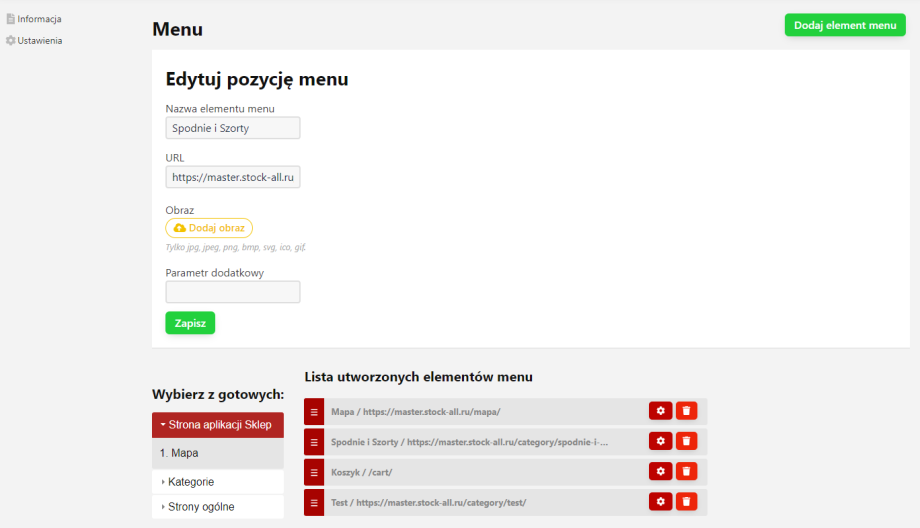This screenshot has height=528, width=920.
Task: Open settings for Spodnie i Szorty item
Action: pos(660,441)
